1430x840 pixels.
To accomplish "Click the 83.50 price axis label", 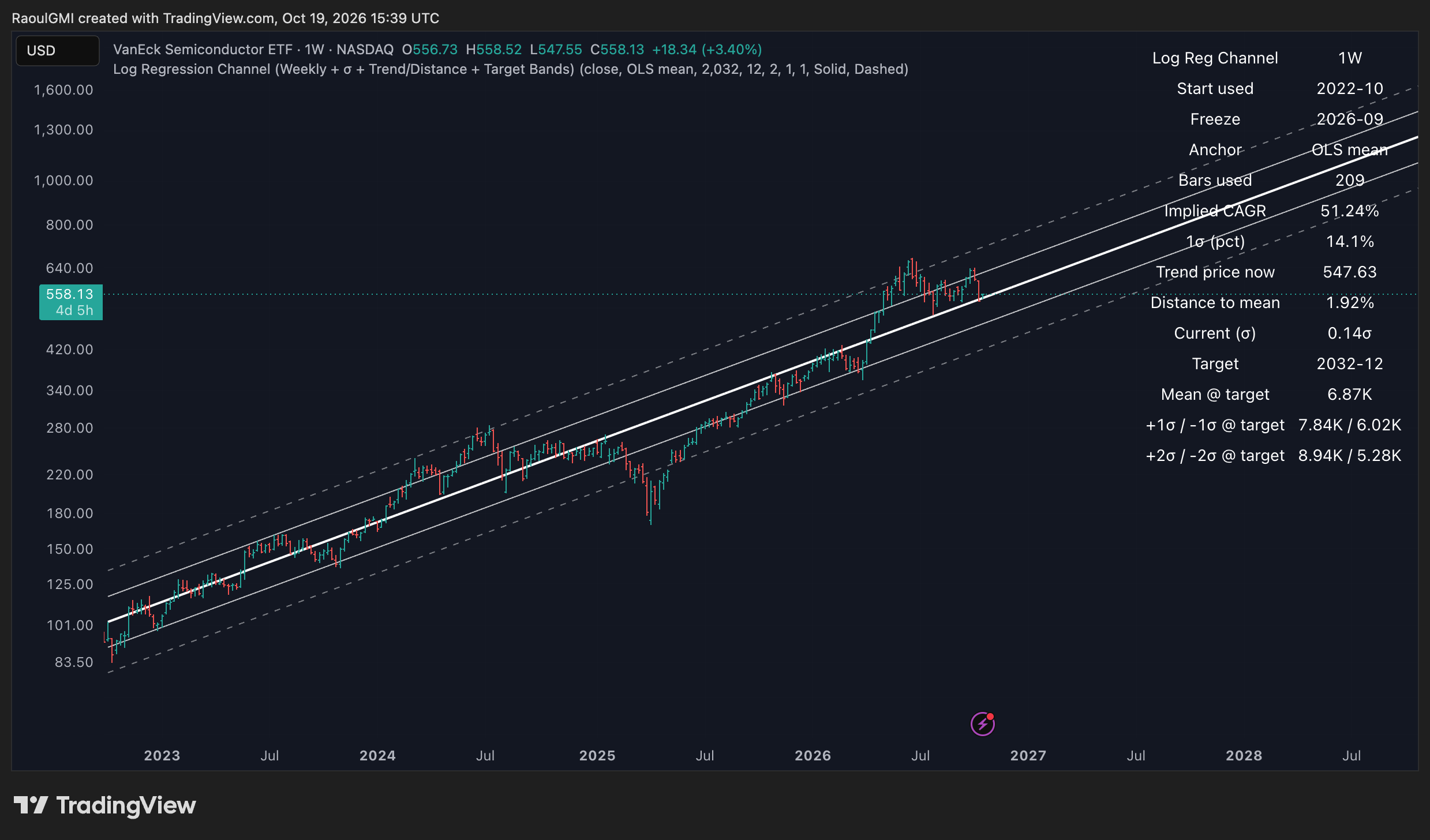I will [74, 662].
